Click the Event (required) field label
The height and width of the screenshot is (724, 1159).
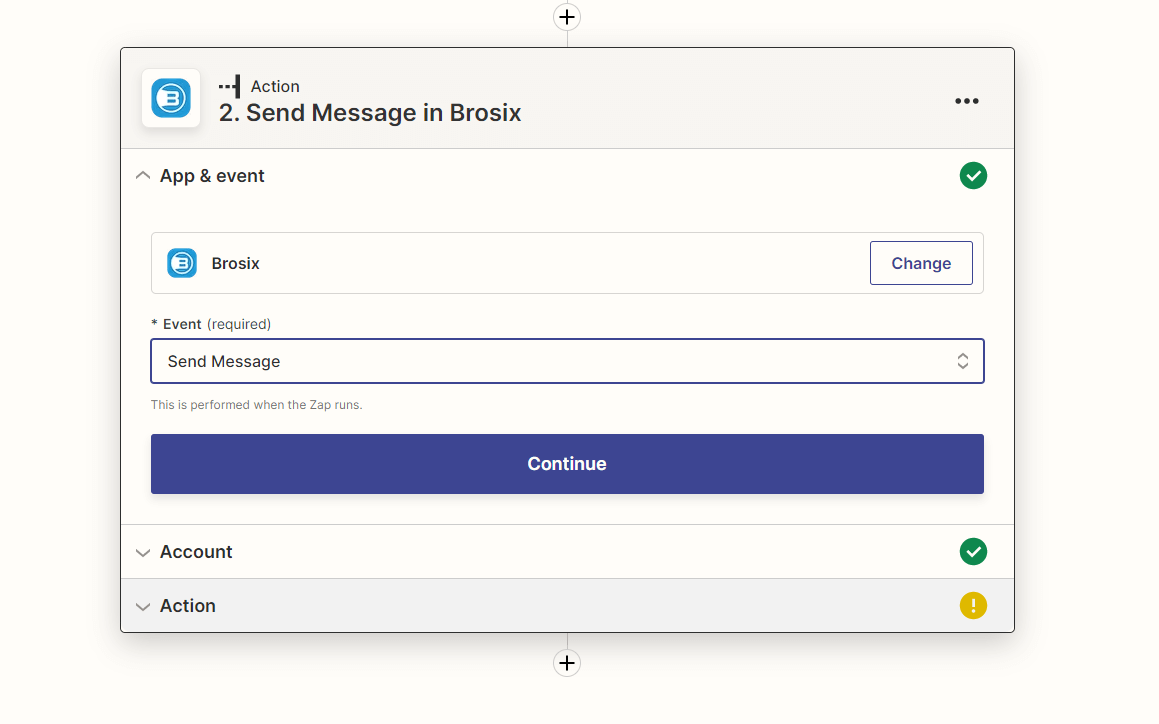click(211, 324)
